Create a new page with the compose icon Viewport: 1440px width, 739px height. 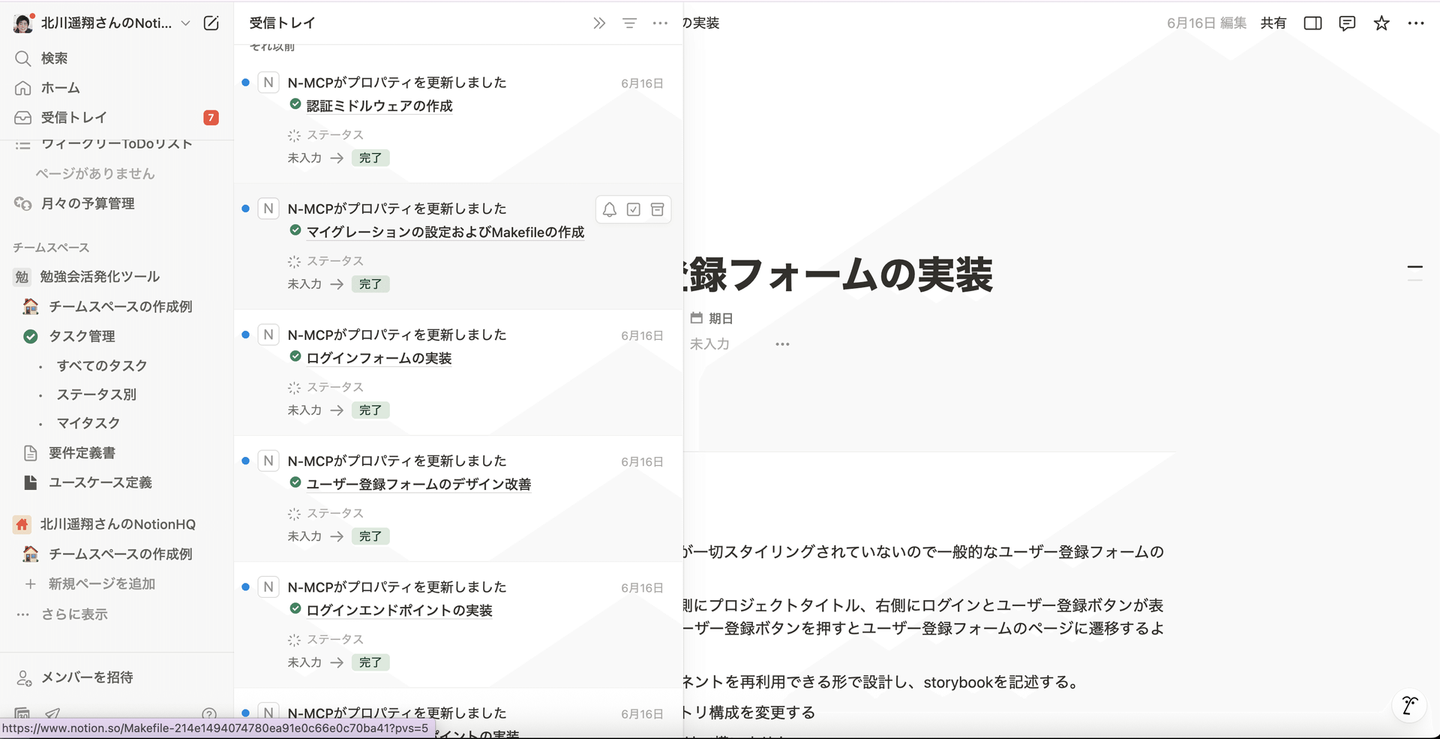[x=211, y=23]
